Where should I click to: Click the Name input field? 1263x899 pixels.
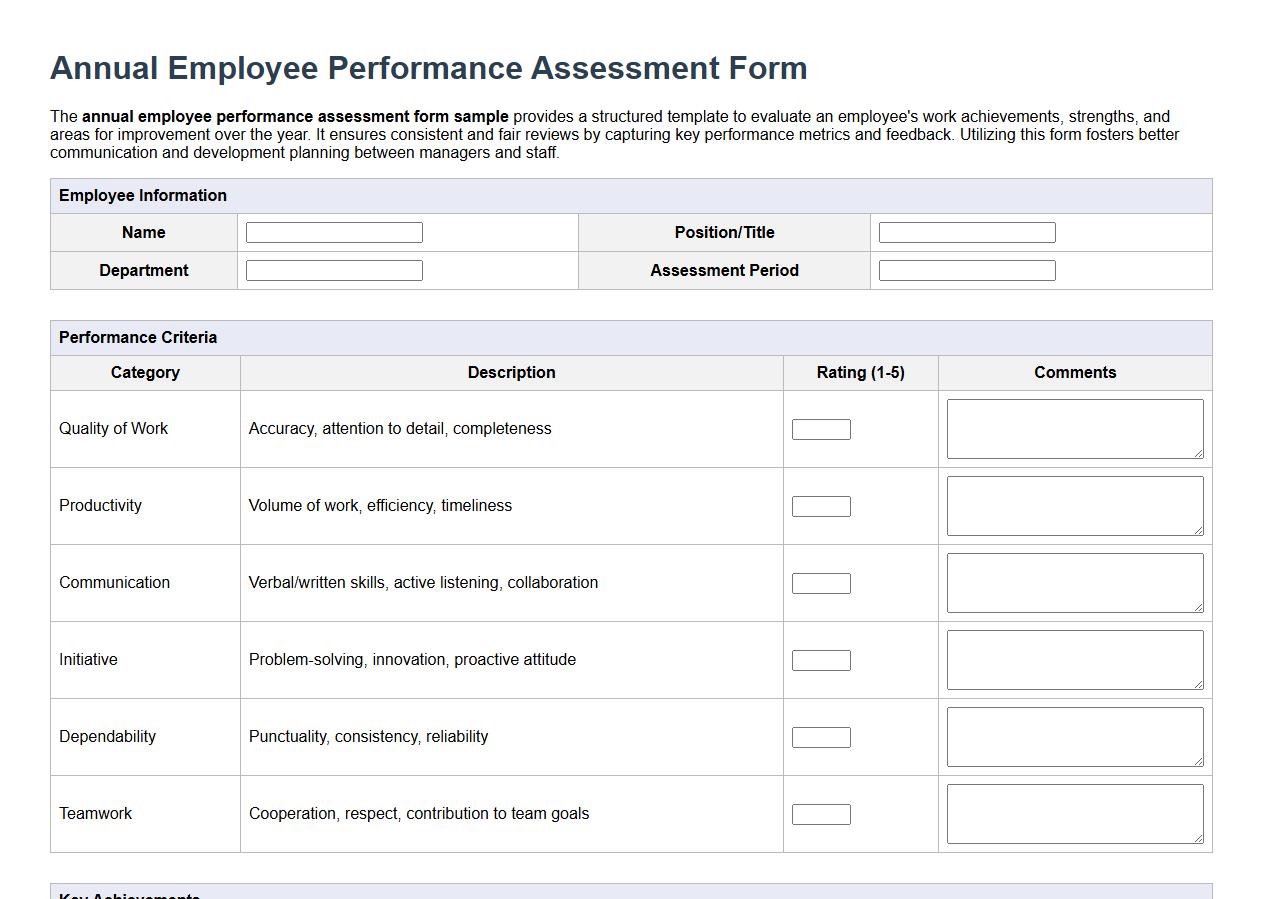(x=333, y=231)
